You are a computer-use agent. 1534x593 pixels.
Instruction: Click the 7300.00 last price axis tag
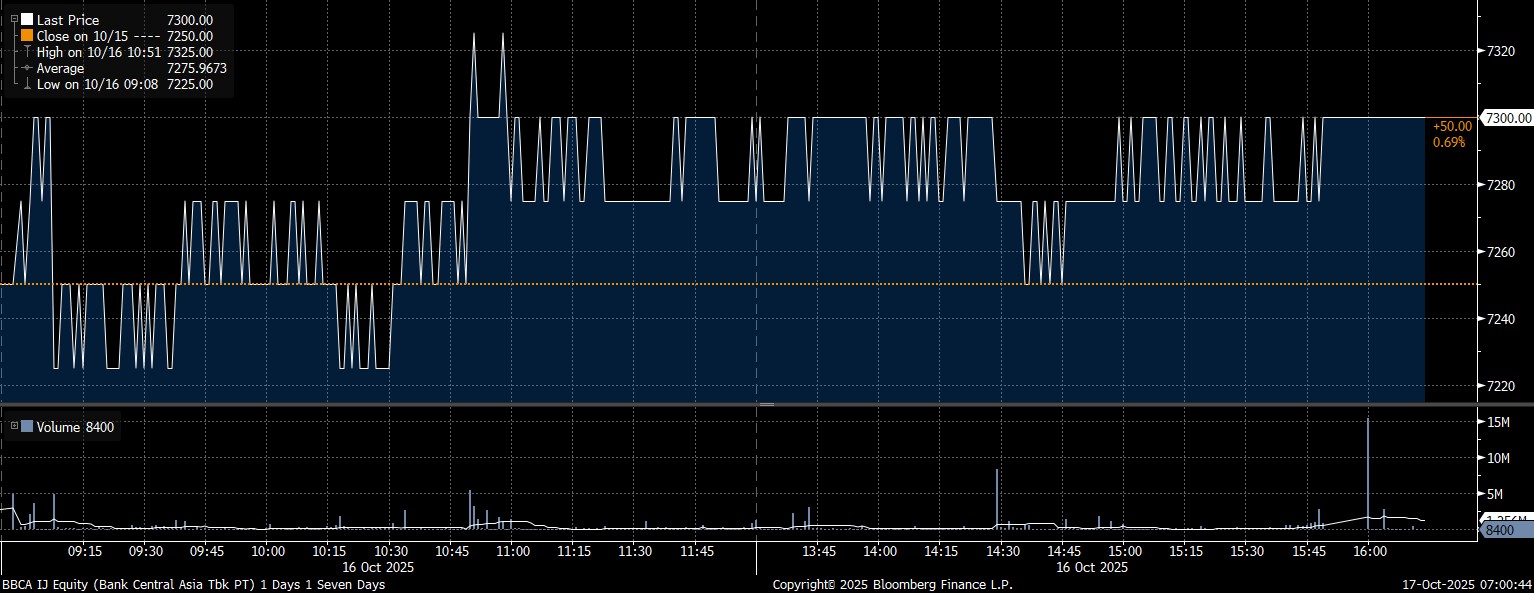coord(1507,118)
